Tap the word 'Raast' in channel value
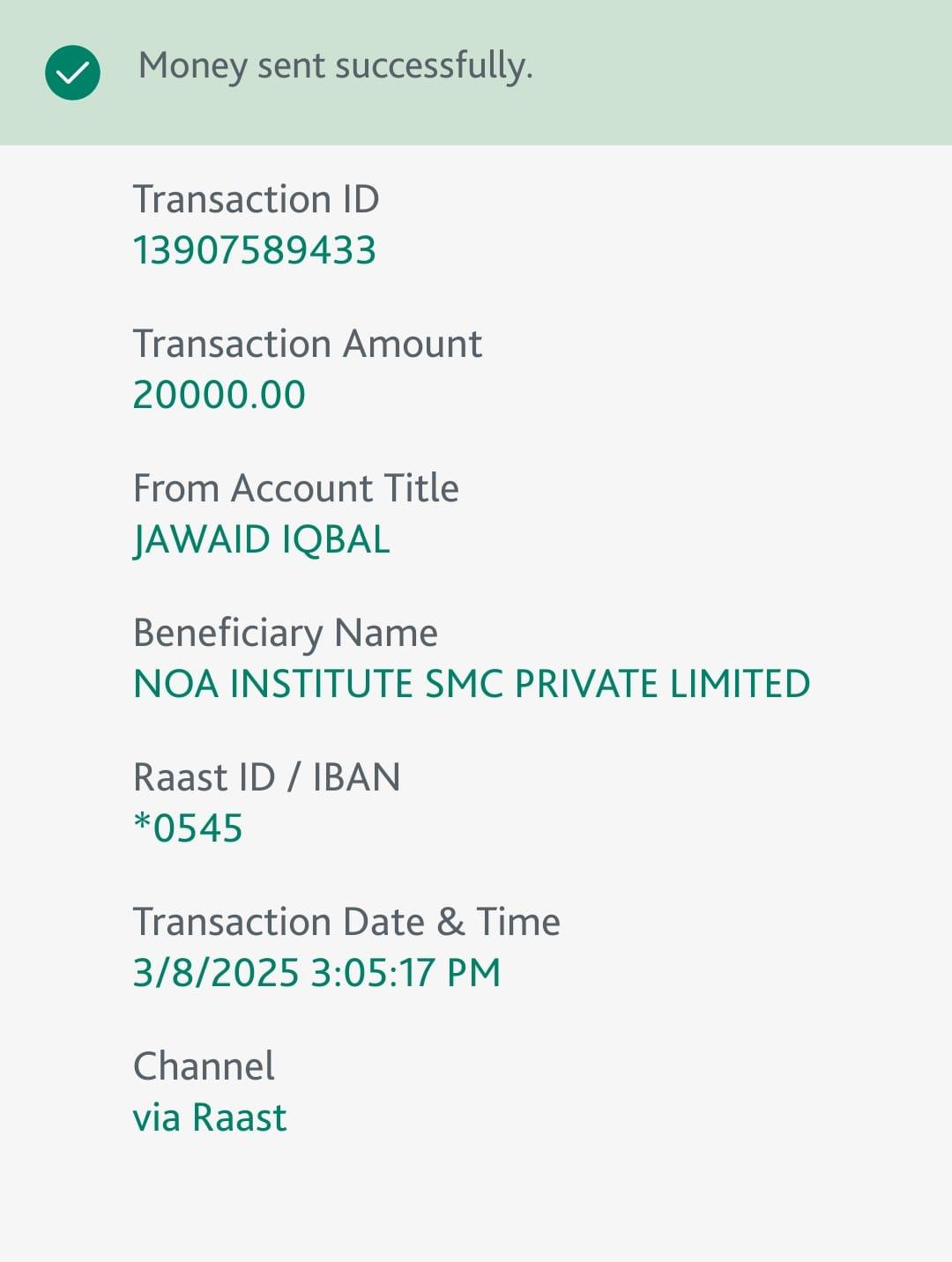952x1262 pixels. click(x=239, y=1117)
